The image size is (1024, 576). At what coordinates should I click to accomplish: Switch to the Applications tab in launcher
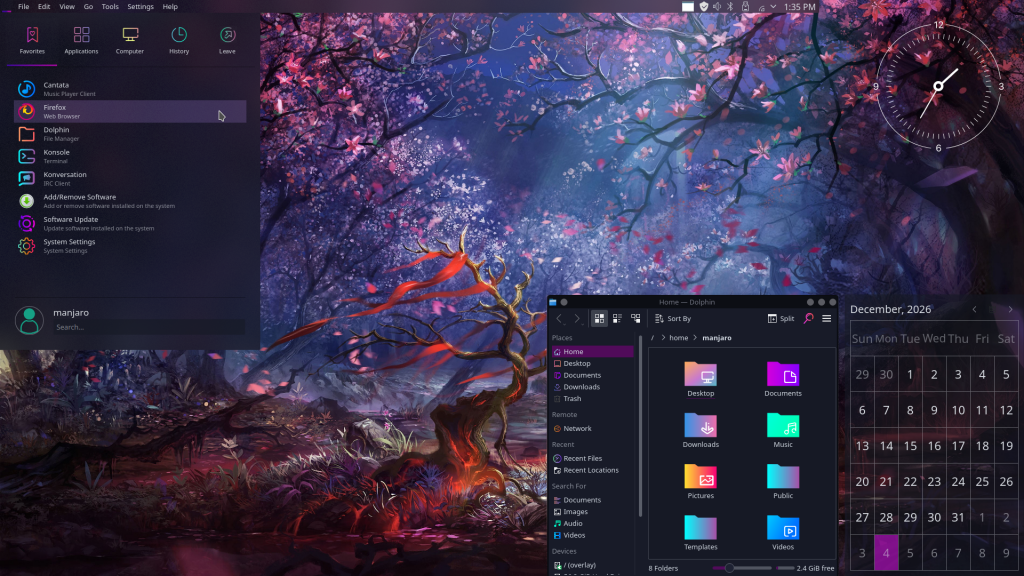pos(81,40)
